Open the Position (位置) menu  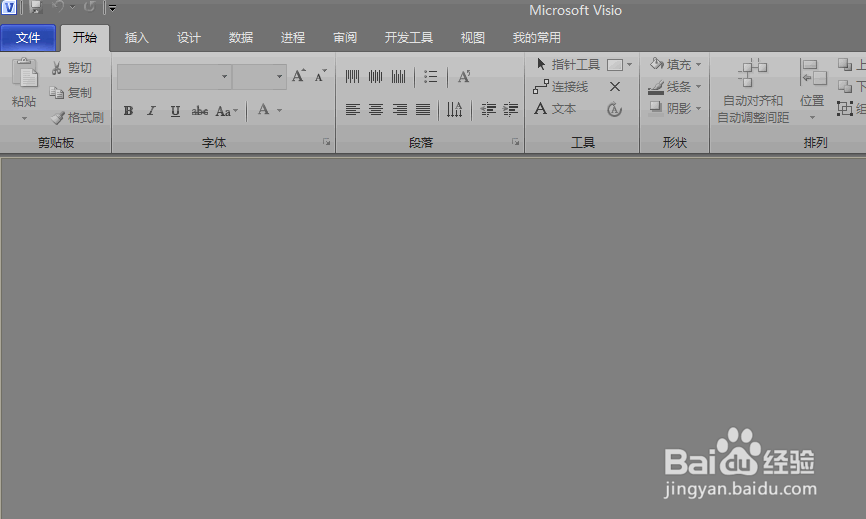point(812,90)
